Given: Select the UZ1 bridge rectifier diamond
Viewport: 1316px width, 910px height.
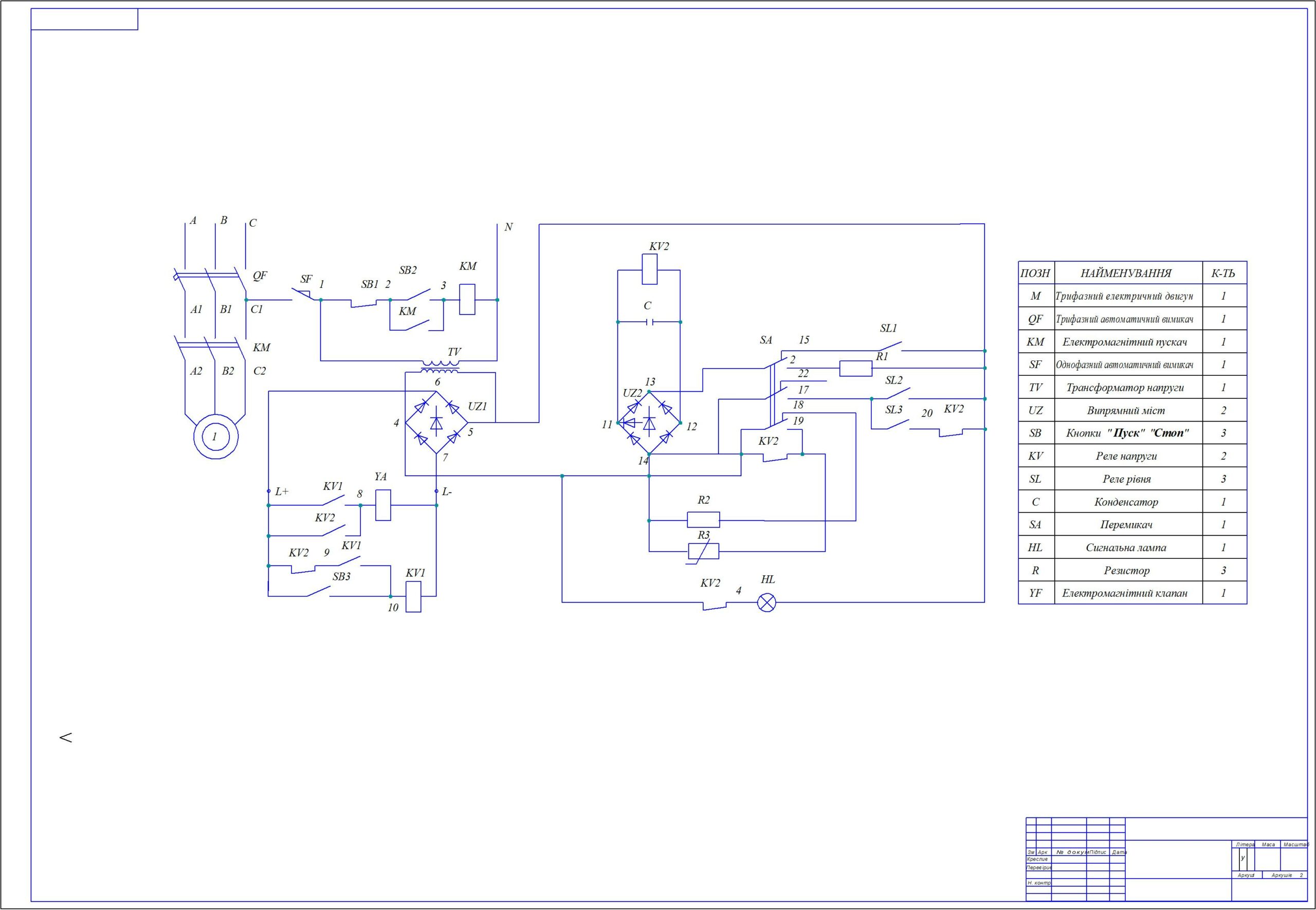Looking at the screenshot, I should (x=436, y=423).
